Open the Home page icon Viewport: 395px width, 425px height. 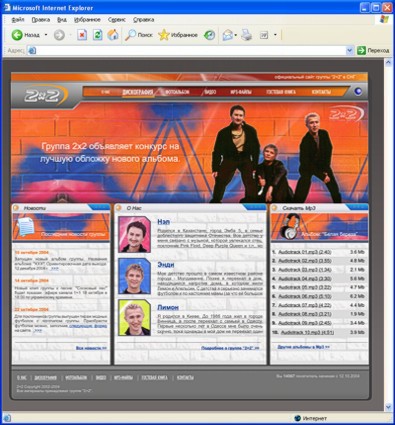(x=113, y=35)
